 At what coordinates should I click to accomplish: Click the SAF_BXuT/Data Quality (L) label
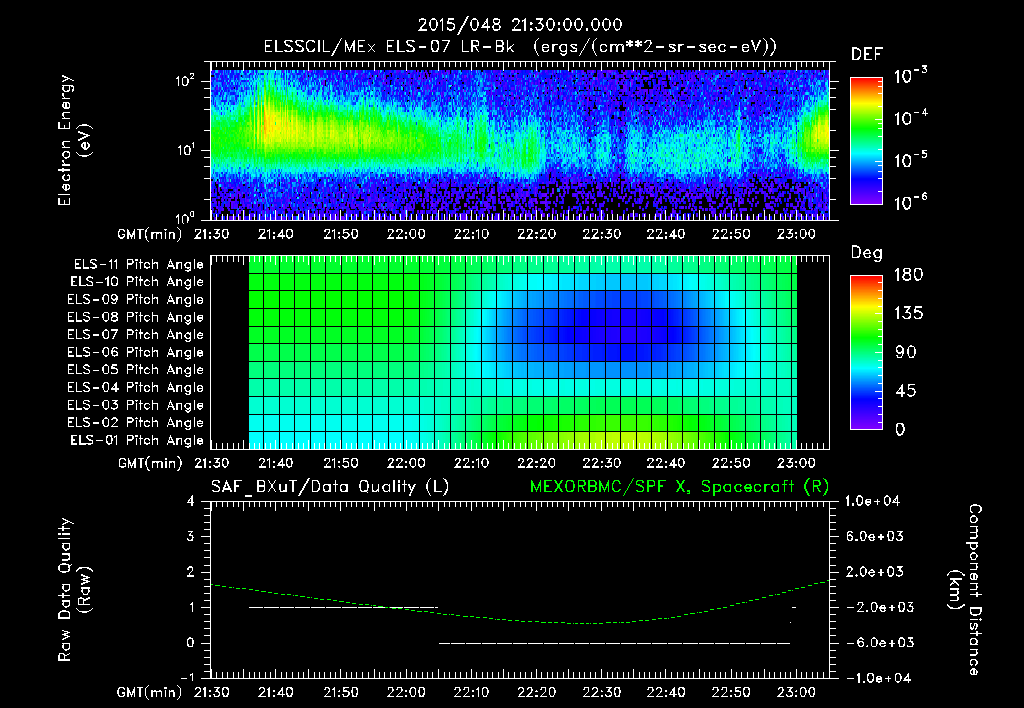(330, 487)
